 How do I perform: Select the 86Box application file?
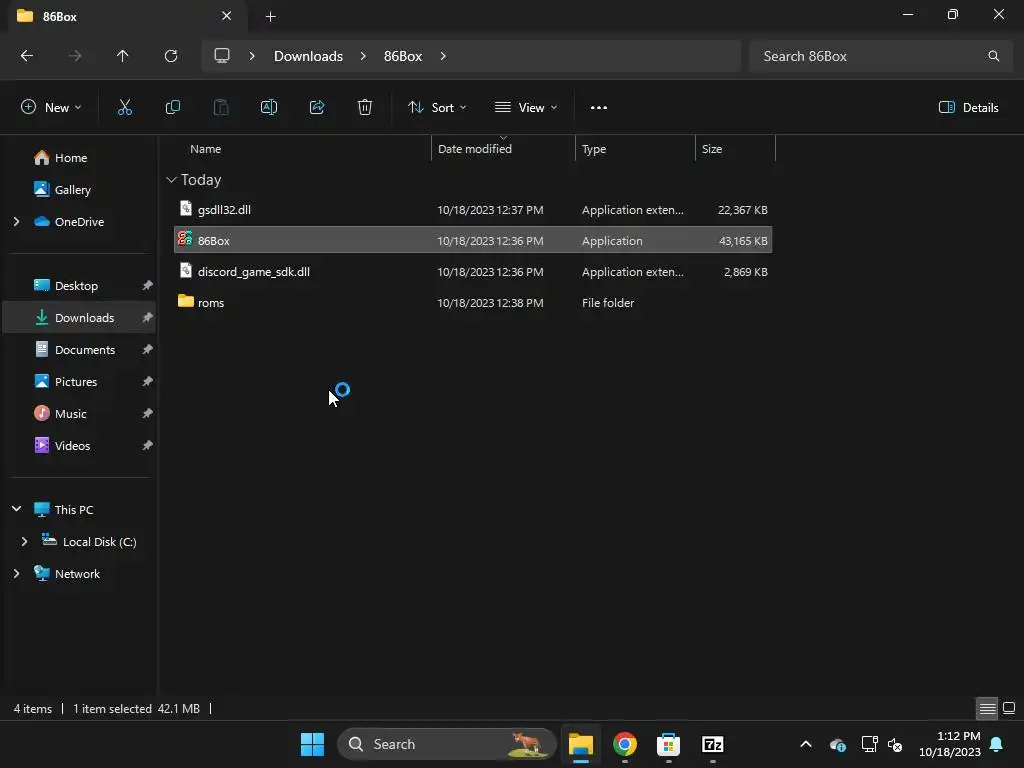(x=473, y=240)
